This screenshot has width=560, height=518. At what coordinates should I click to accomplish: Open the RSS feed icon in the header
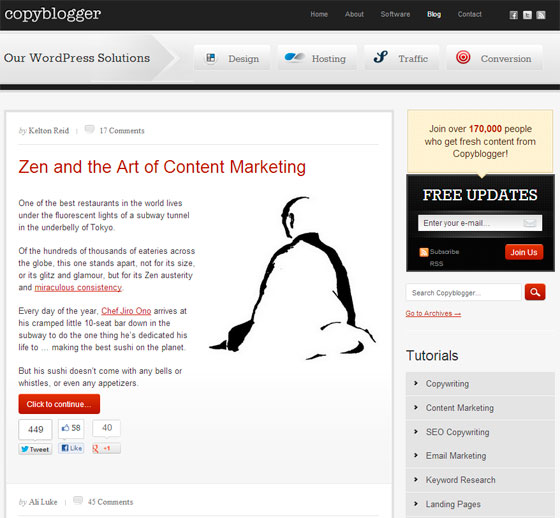pyautogui.click(x=541, y=15)
